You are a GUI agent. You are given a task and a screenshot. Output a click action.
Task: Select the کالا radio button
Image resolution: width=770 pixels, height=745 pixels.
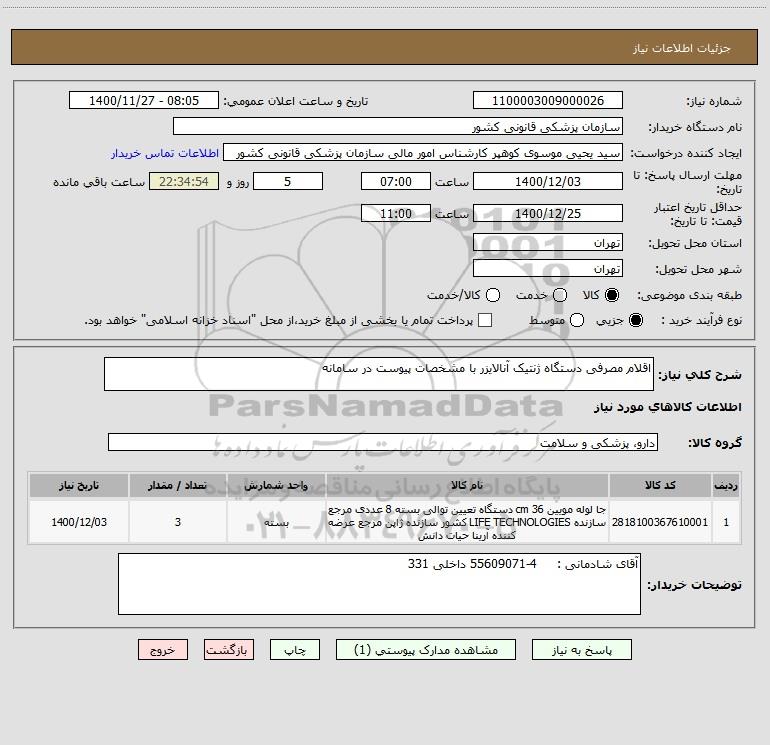click(x=612, y=295)
